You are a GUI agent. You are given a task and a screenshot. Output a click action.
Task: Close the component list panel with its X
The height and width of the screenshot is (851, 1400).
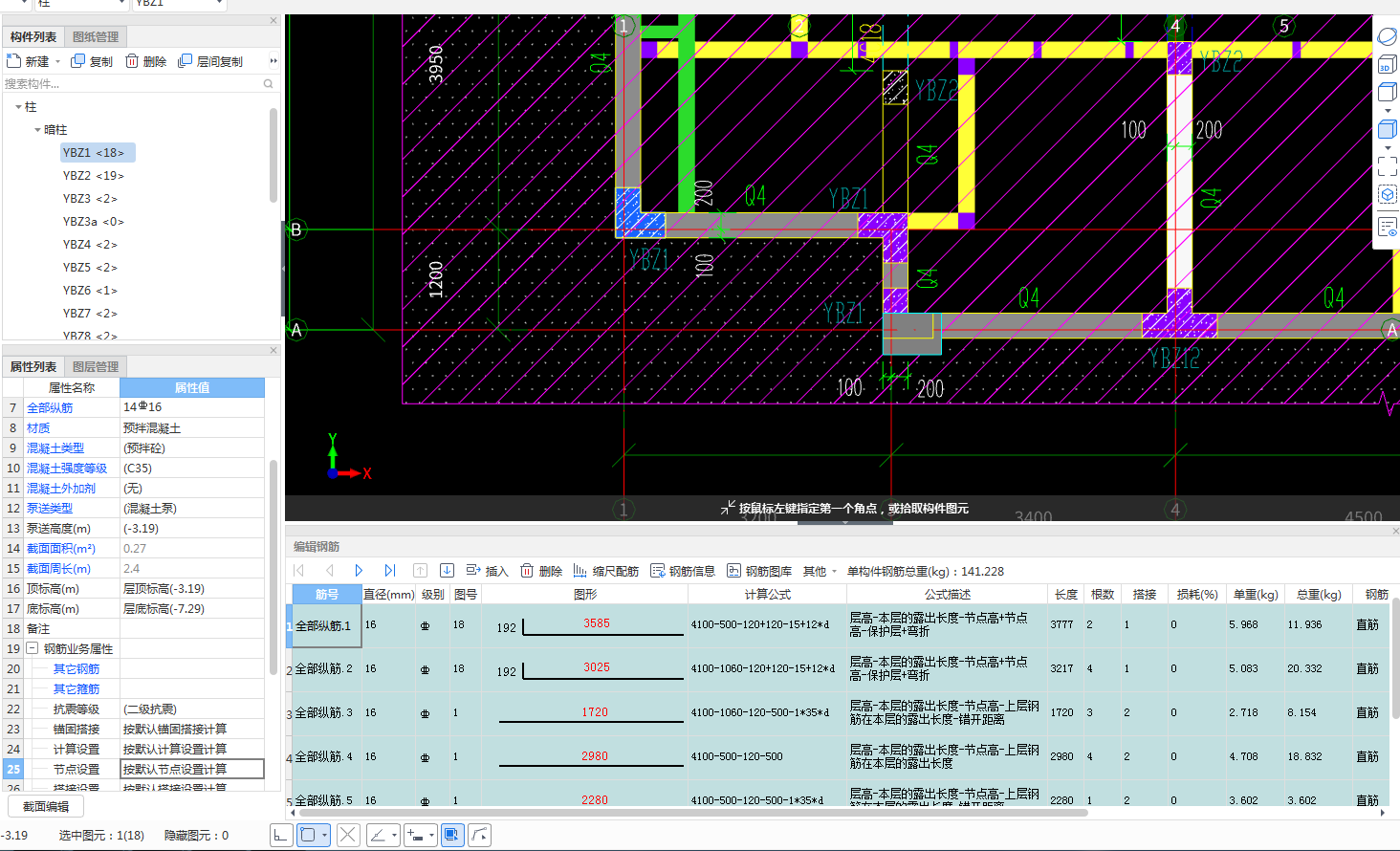(x=273, y=20)
